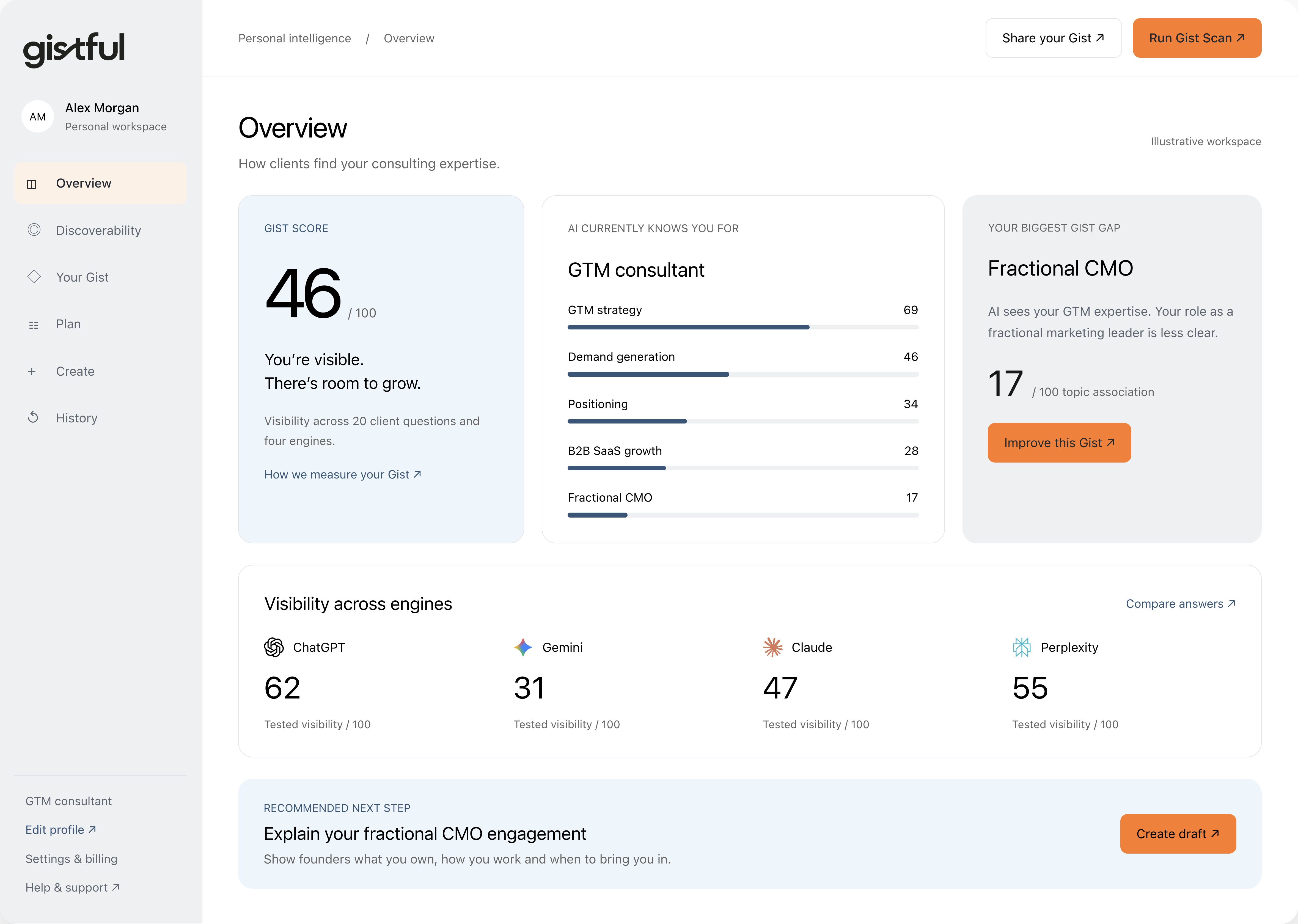Open the Plan page
The image size is (1298, 924).
101,324
